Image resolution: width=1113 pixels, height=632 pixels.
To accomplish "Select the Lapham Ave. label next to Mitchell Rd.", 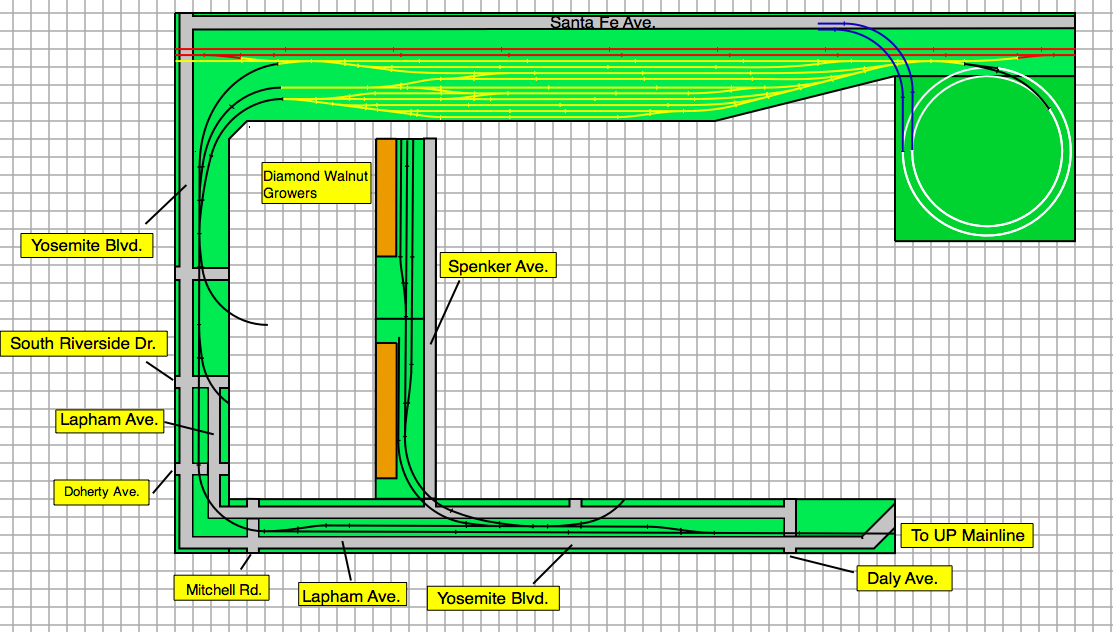I will click(x=352, y=596).
